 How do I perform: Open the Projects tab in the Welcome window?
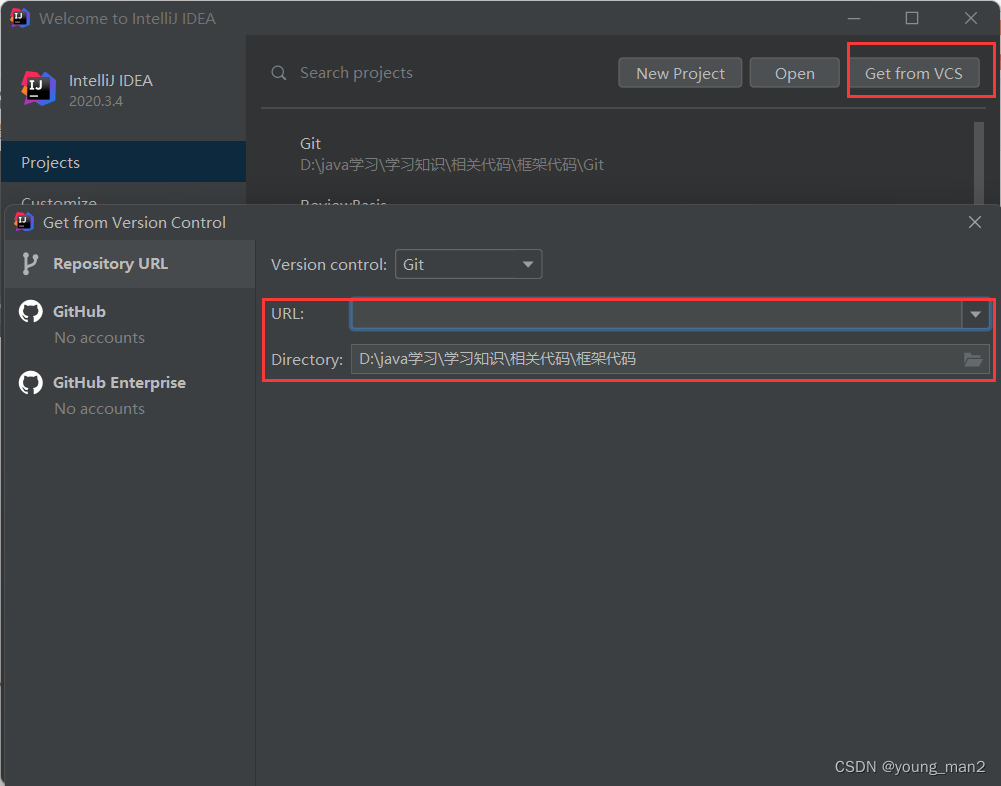point(124,162)
